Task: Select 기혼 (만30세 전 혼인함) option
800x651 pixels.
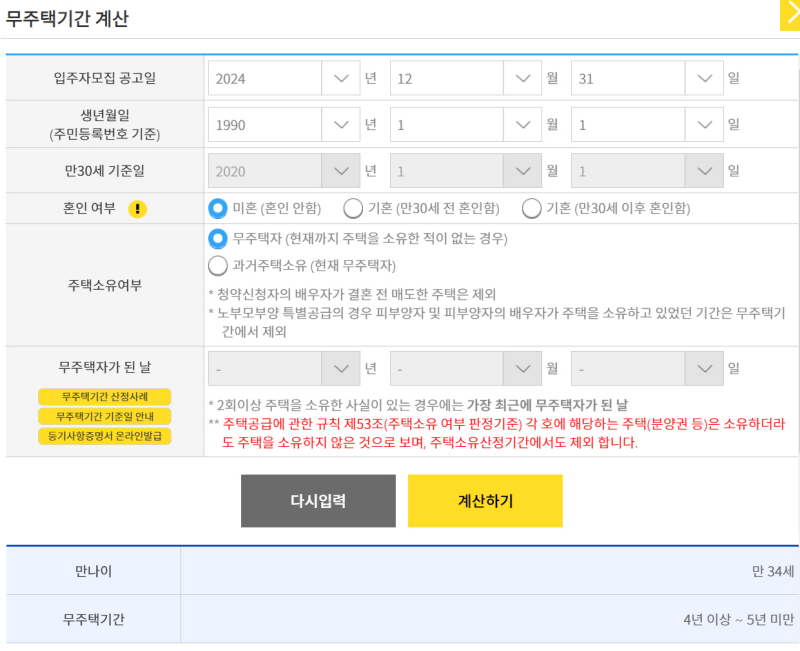Action: (353, 208)
